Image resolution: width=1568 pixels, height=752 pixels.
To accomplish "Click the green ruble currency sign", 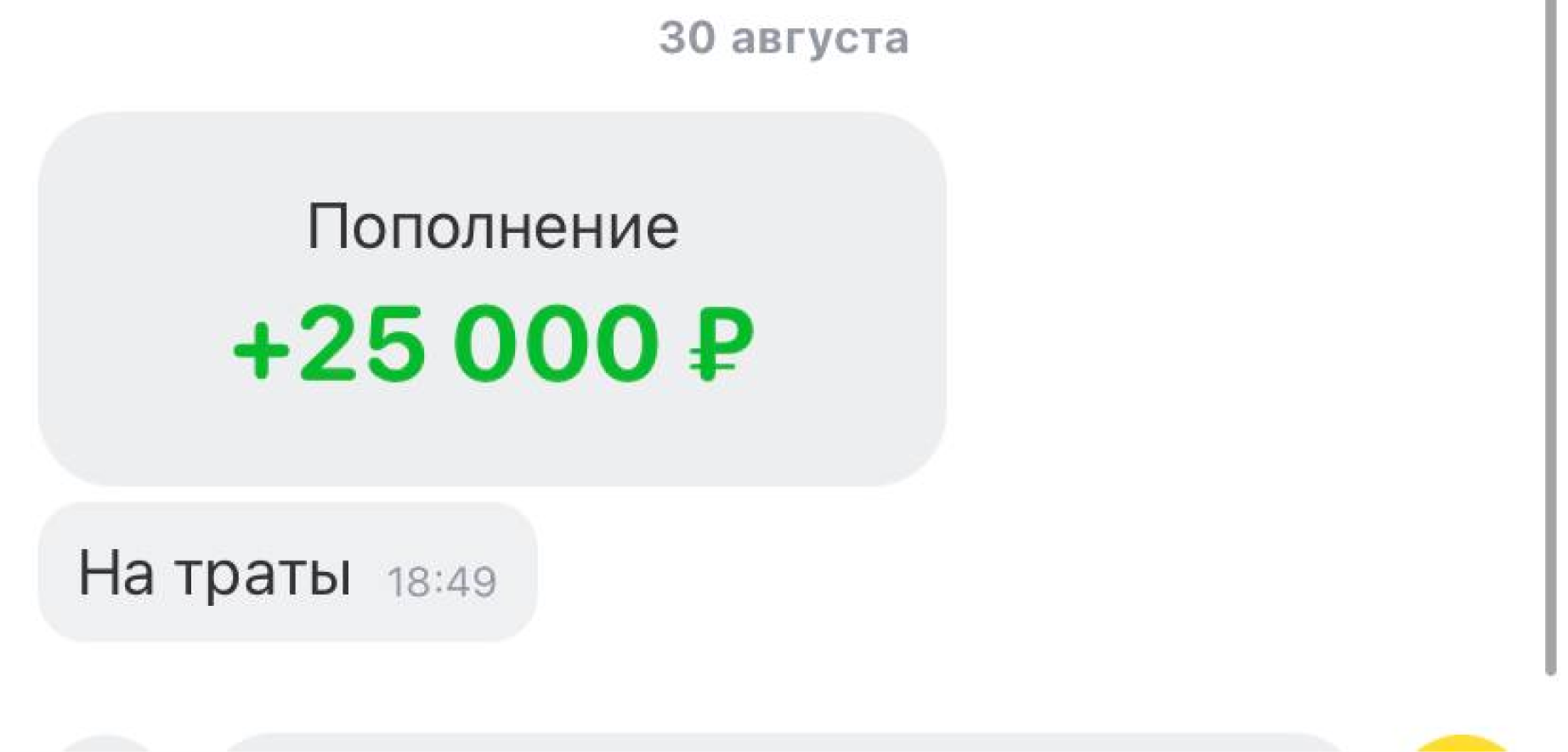I will 721,345.
